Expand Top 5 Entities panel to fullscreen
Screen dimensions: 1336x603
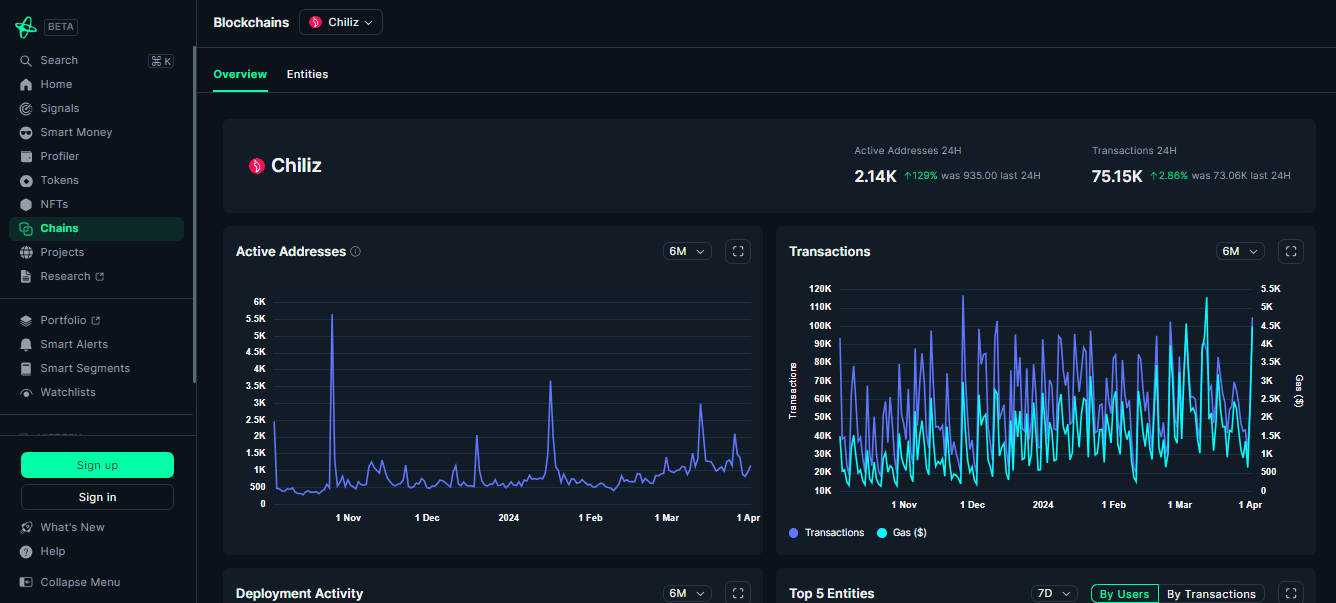pos(1291,593)
